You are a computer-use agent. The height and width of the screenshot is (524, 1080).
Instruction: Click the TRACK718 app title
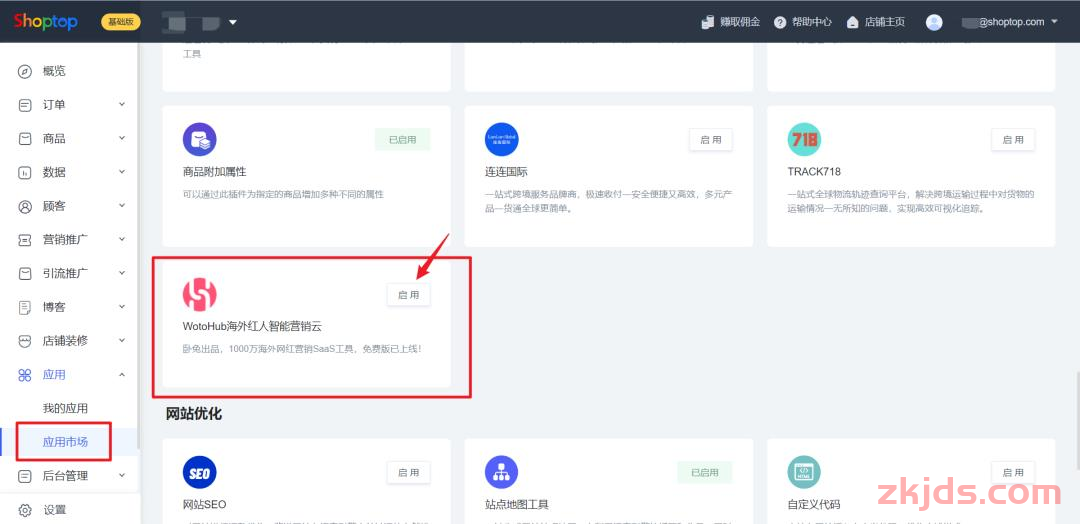point(814,171)
